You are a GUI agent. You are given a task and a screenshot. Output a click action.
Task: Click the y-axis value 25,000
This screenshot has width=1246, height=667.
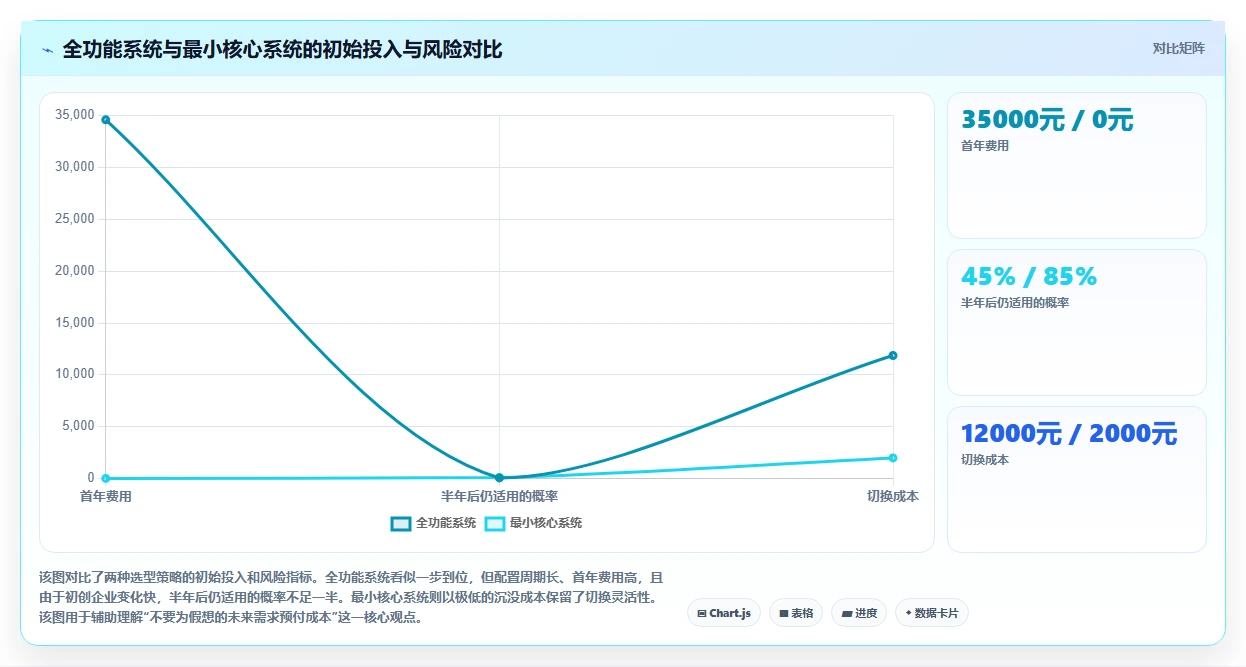pyautogui.click(x=76, y=219)
